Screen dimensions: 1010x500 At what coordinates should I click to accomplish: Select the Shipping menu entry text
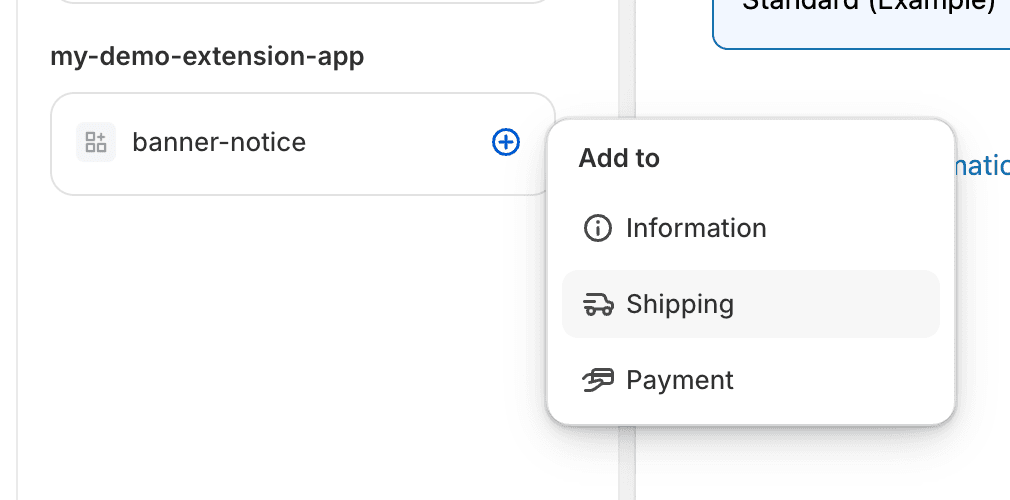[680, 305]
